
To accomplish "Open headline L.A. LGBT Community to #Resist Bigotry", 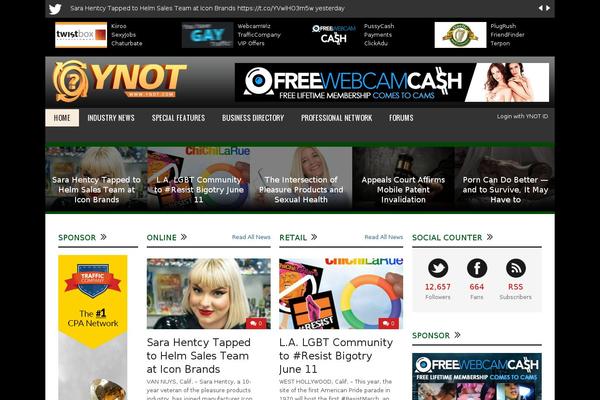I will pyautogui.click(x=336, y=356).
